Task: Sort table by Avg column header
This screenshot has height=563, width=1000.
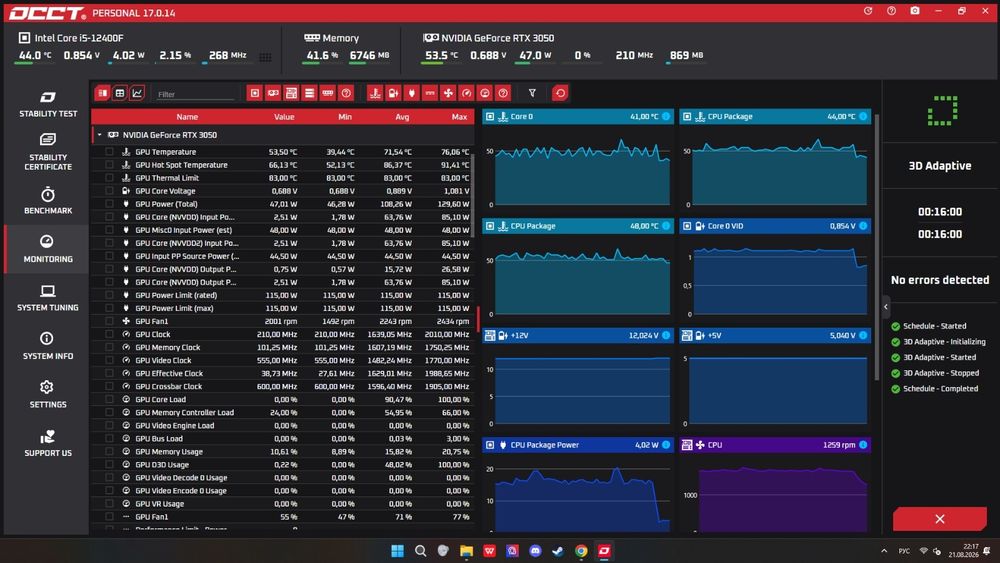Action: (x=402, y=117)
